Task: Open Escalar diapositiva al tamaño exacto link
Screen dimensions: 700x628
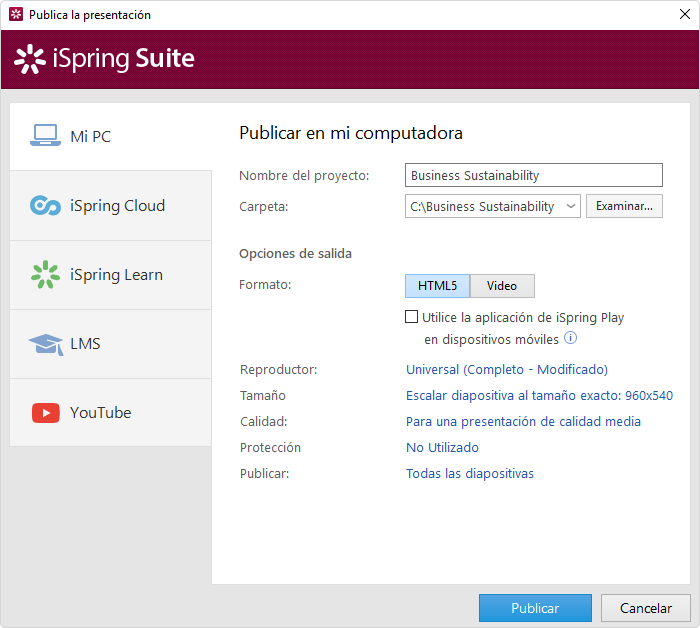Action: click(539, 395)
